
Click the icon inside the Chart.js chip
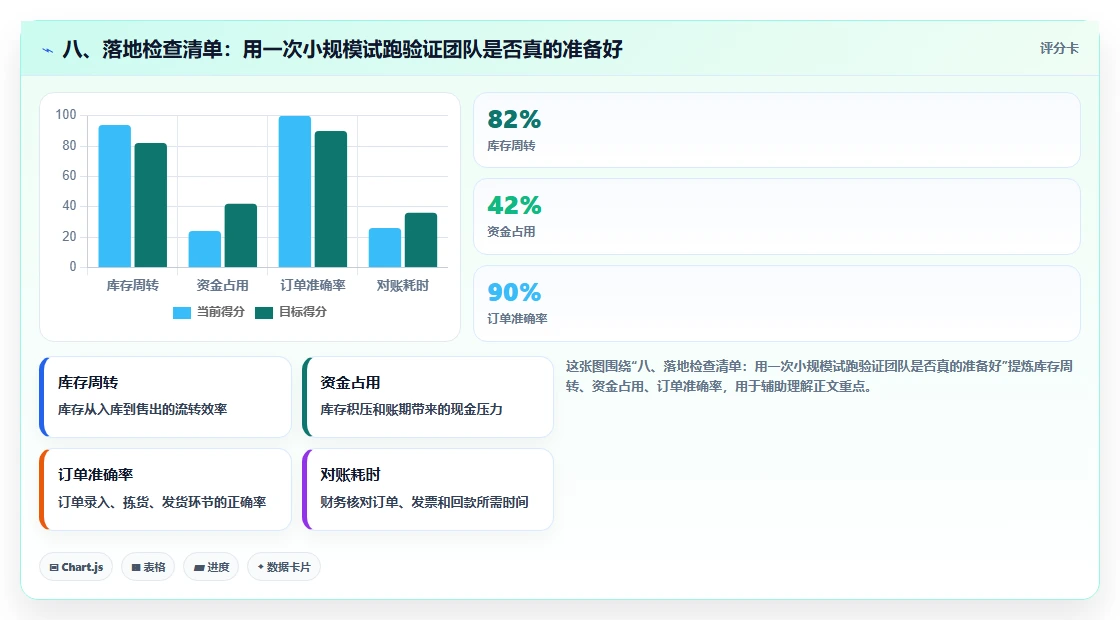click(x=54, y=568)
